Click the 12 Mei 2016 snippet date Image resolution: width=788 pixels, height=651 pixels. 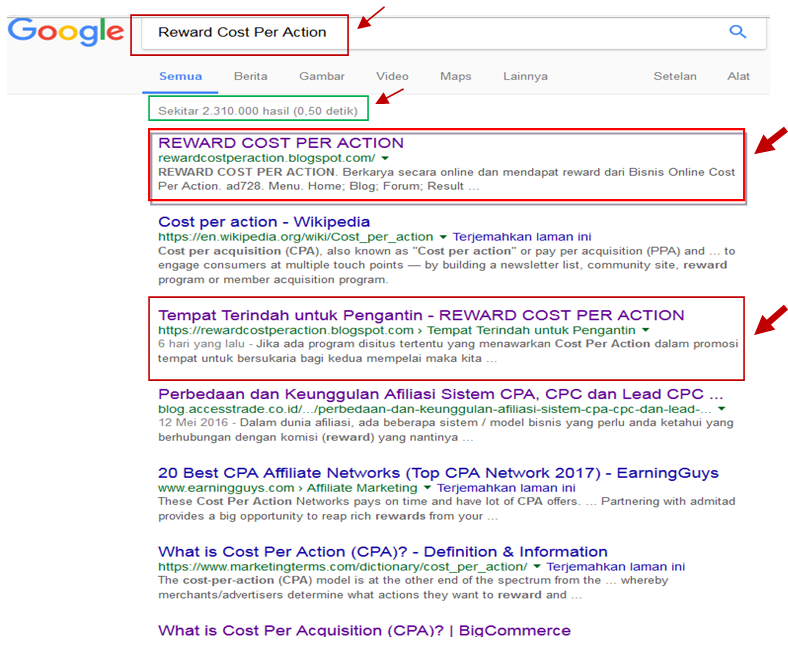193,423
